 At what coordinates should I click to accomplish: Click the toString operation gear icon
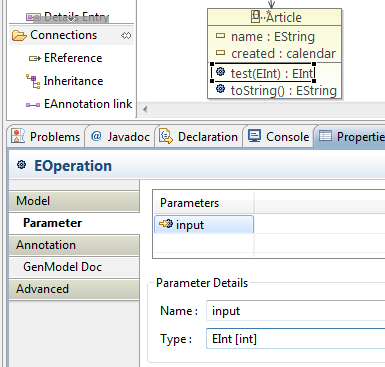[x=220, y=89]
